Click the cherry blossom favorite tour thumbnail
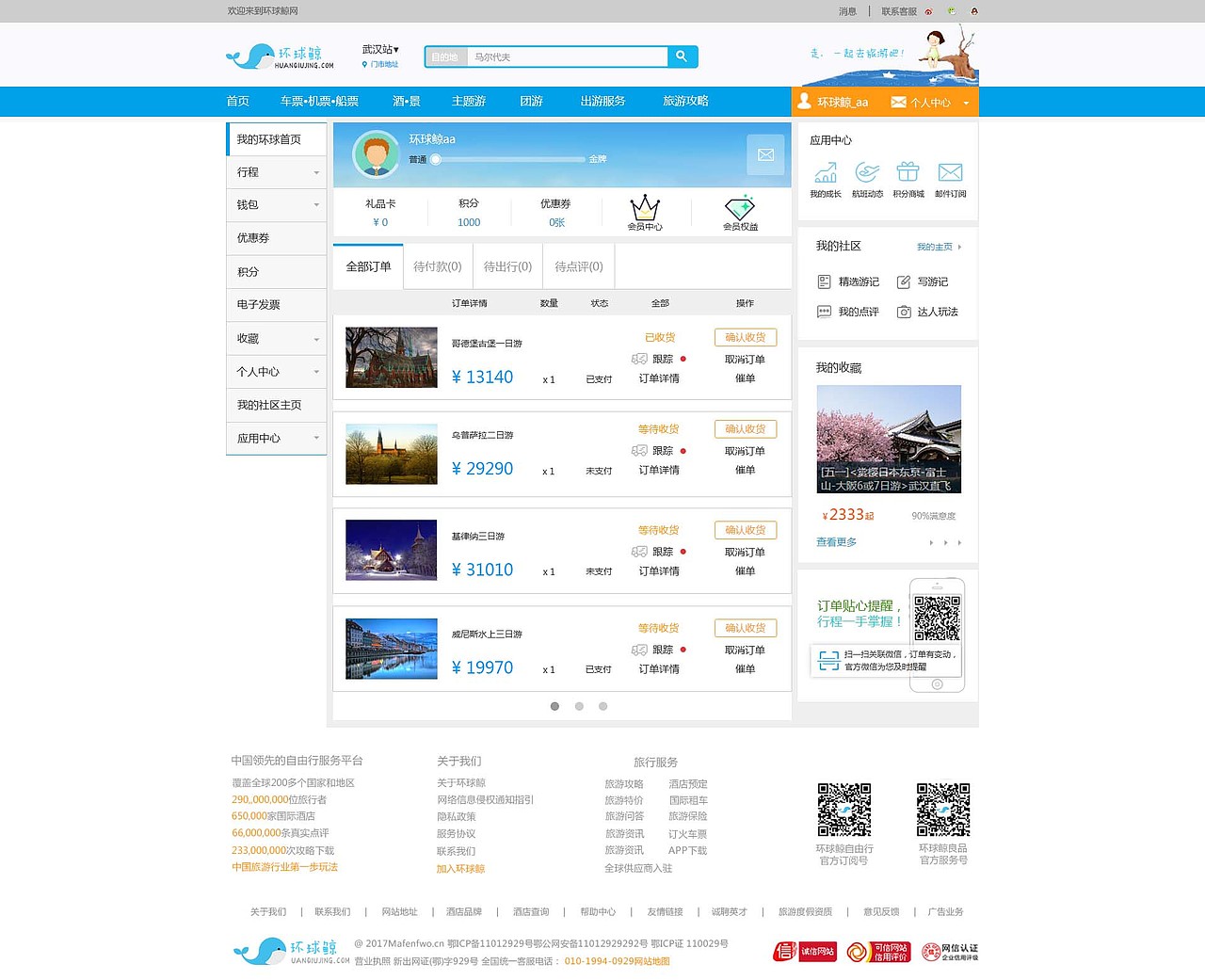The image size is (1205, 980). (x=889, y=439)
